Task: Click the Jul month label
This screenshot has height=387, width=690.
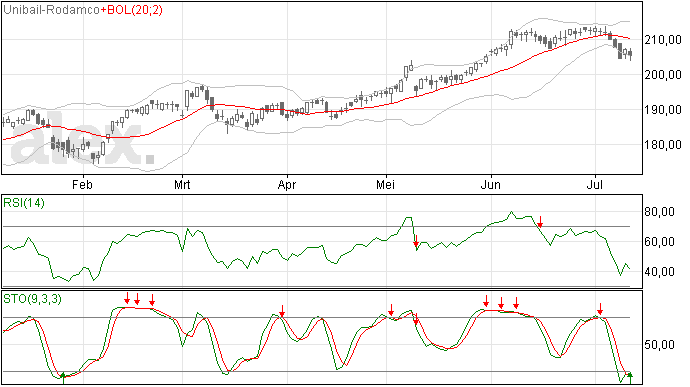Action: click(595, 184)
